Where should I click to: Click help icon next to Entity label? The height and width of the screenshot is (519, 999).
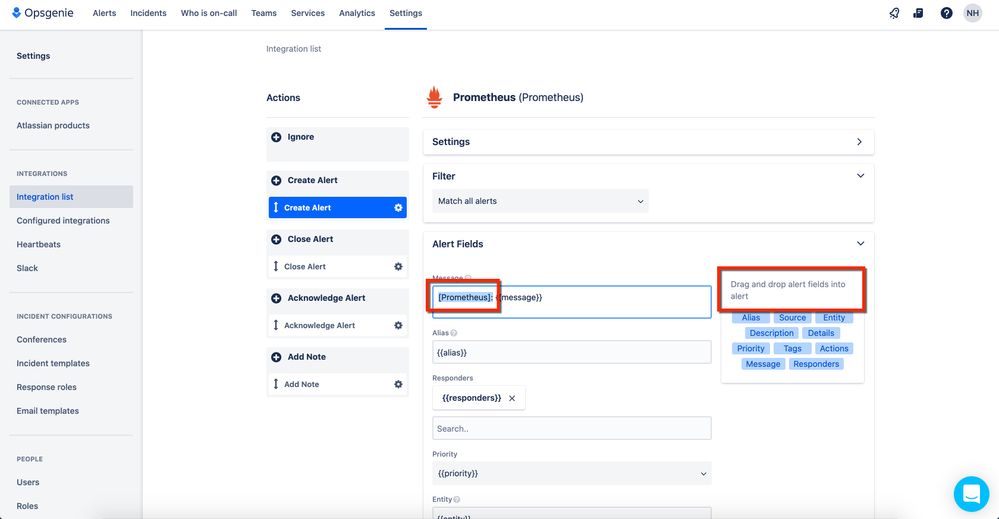pos(457,500)
